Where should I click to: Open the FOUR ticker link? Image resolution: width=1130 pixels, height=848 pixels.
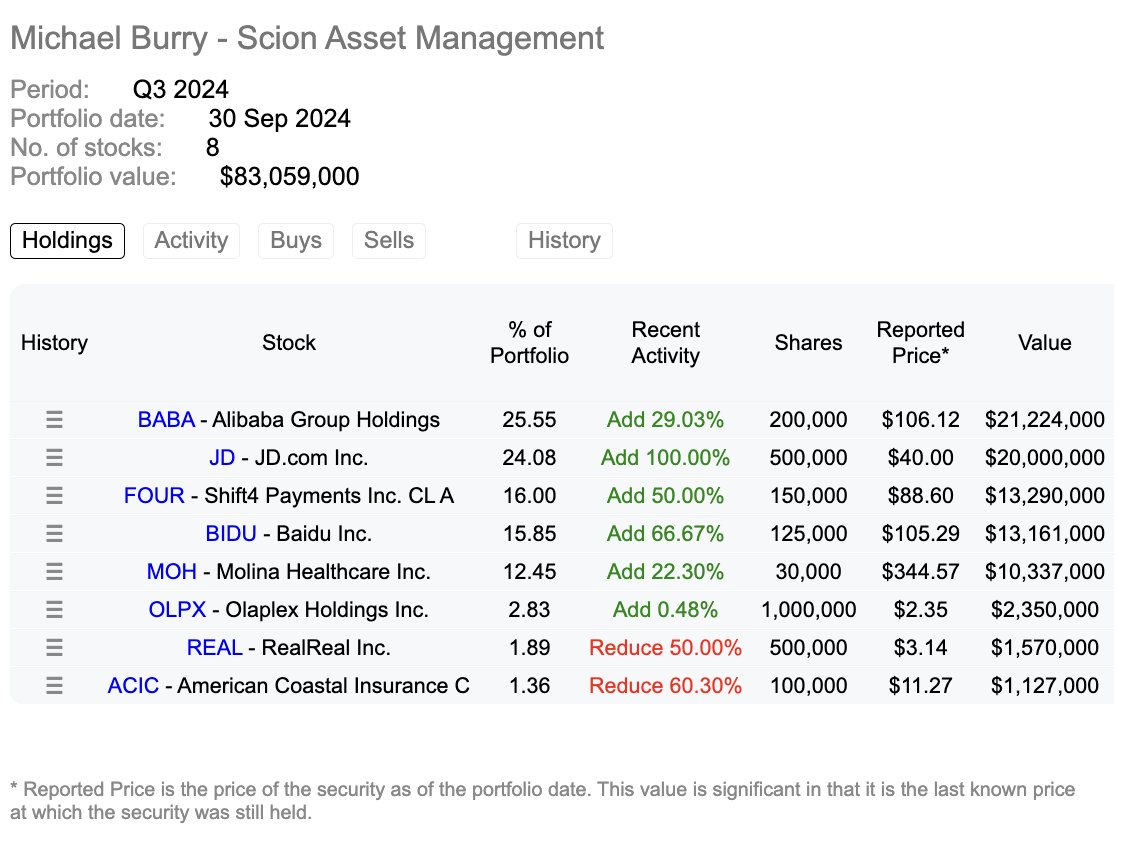pos(153,495)
